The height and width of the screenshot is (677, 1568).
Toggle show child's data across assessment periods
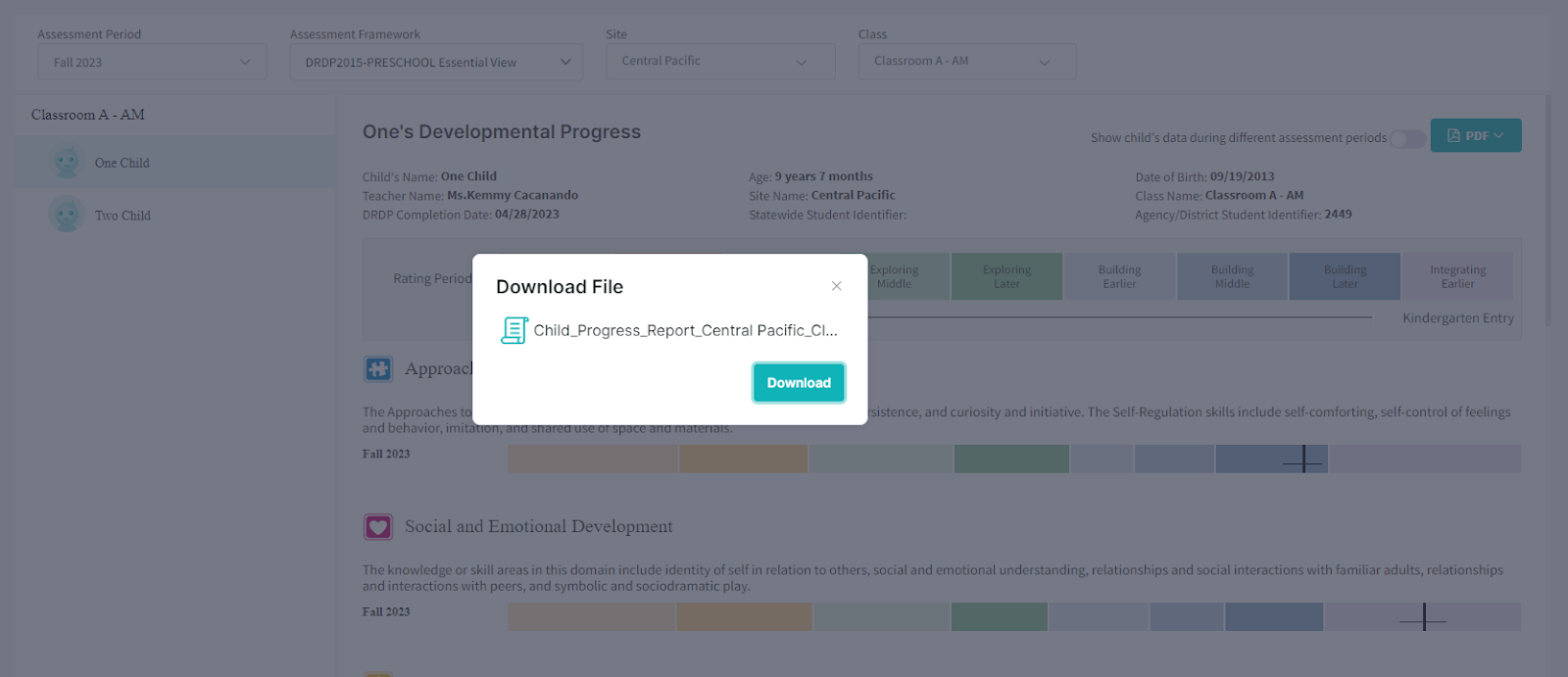(x=1407, y=138)
